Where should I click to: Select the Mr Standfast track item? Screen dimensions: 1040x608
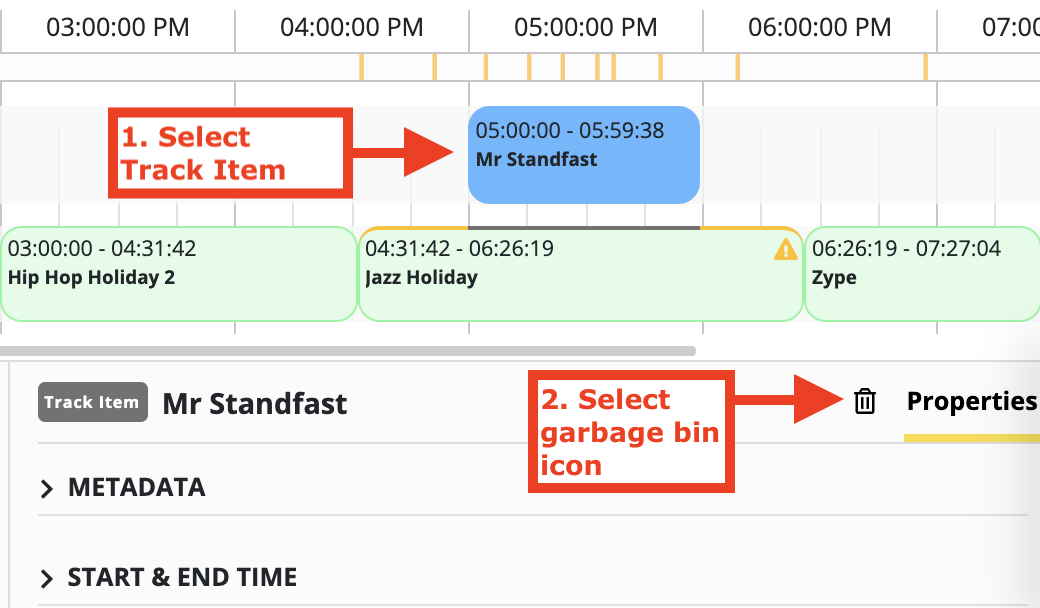583,155
